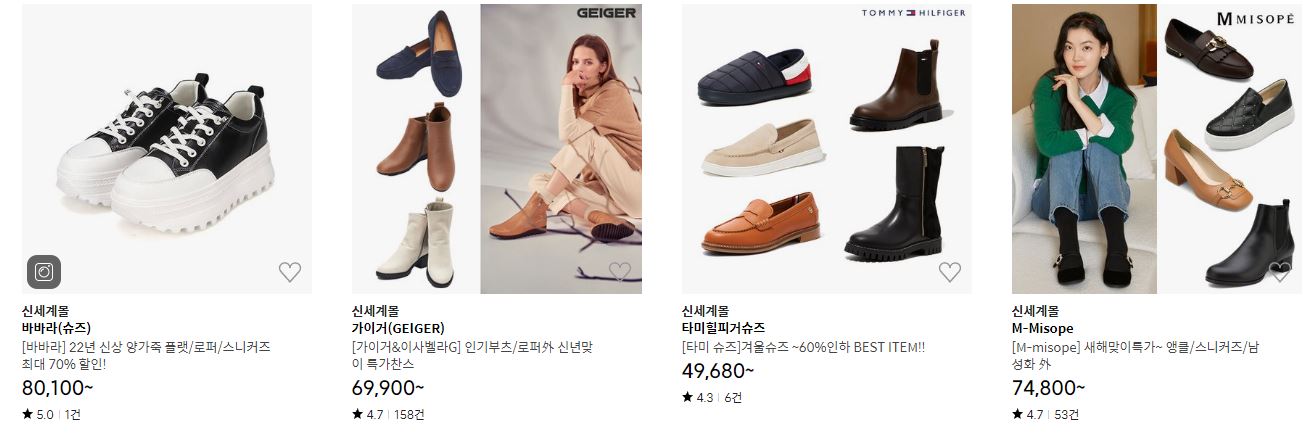Open 22년 신상 양가죽 플랫 description
This screenshot has width=1307, height=446.
click(x=146, y=356)
